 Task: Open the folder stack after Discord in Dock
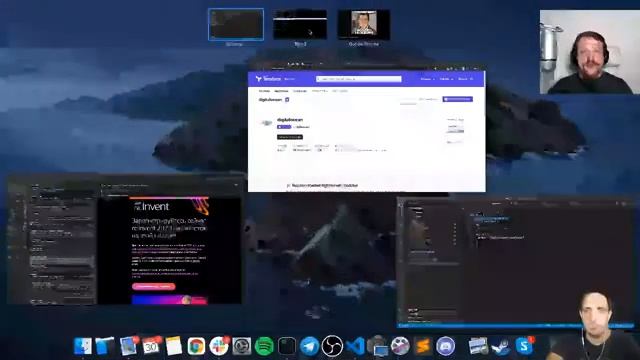478,346
